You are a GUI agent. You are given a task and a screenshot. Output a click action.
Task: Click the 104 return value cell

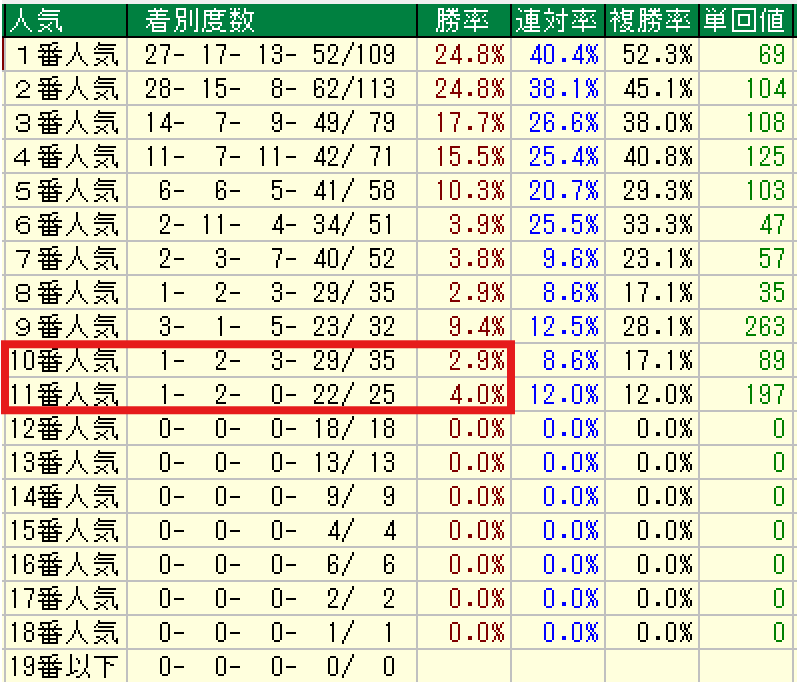tap(746, 88)
